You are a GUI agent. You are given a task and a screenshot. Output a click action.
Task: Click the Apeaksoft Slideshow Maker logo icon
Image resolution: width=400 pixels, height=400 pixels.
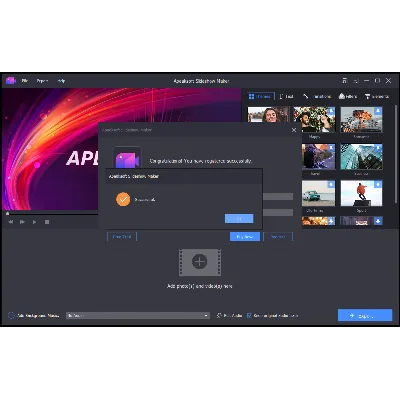click(x=11, y=81)
